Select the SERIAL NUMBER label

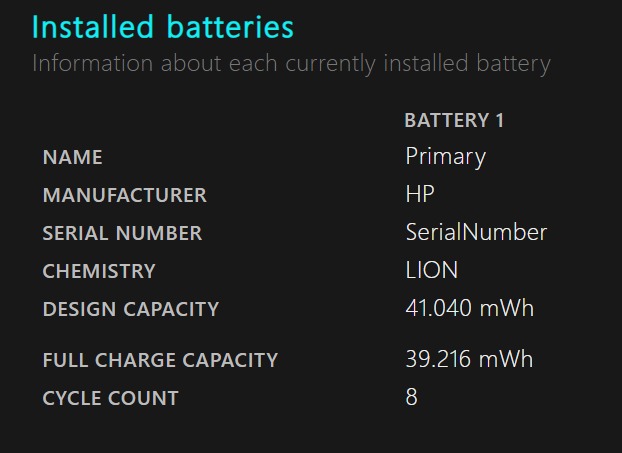(x=122, y=234)
